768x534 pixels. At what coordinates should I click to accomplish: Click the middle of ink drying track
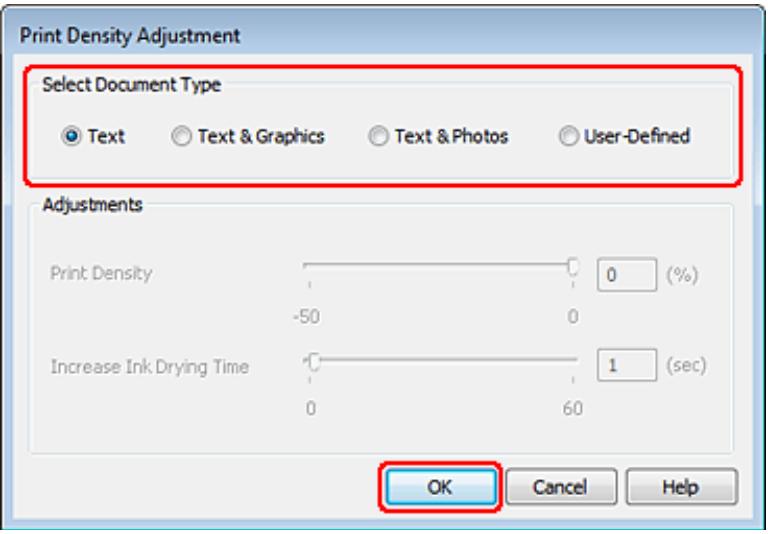441,360
